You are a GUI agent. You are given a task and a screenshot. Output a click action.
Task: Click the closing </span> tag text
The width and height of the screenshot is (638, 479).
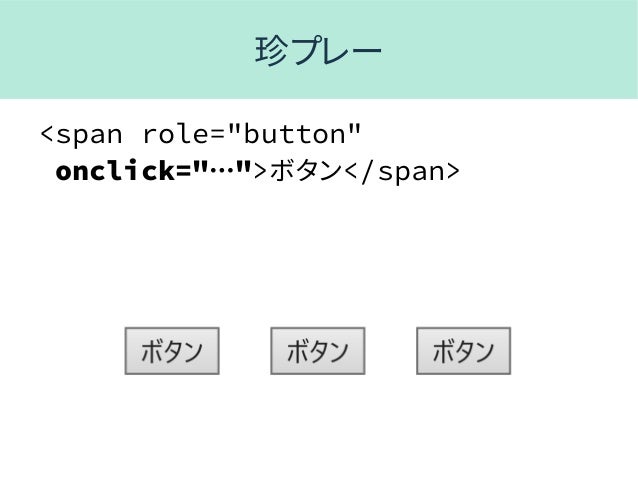pos(402,171)
